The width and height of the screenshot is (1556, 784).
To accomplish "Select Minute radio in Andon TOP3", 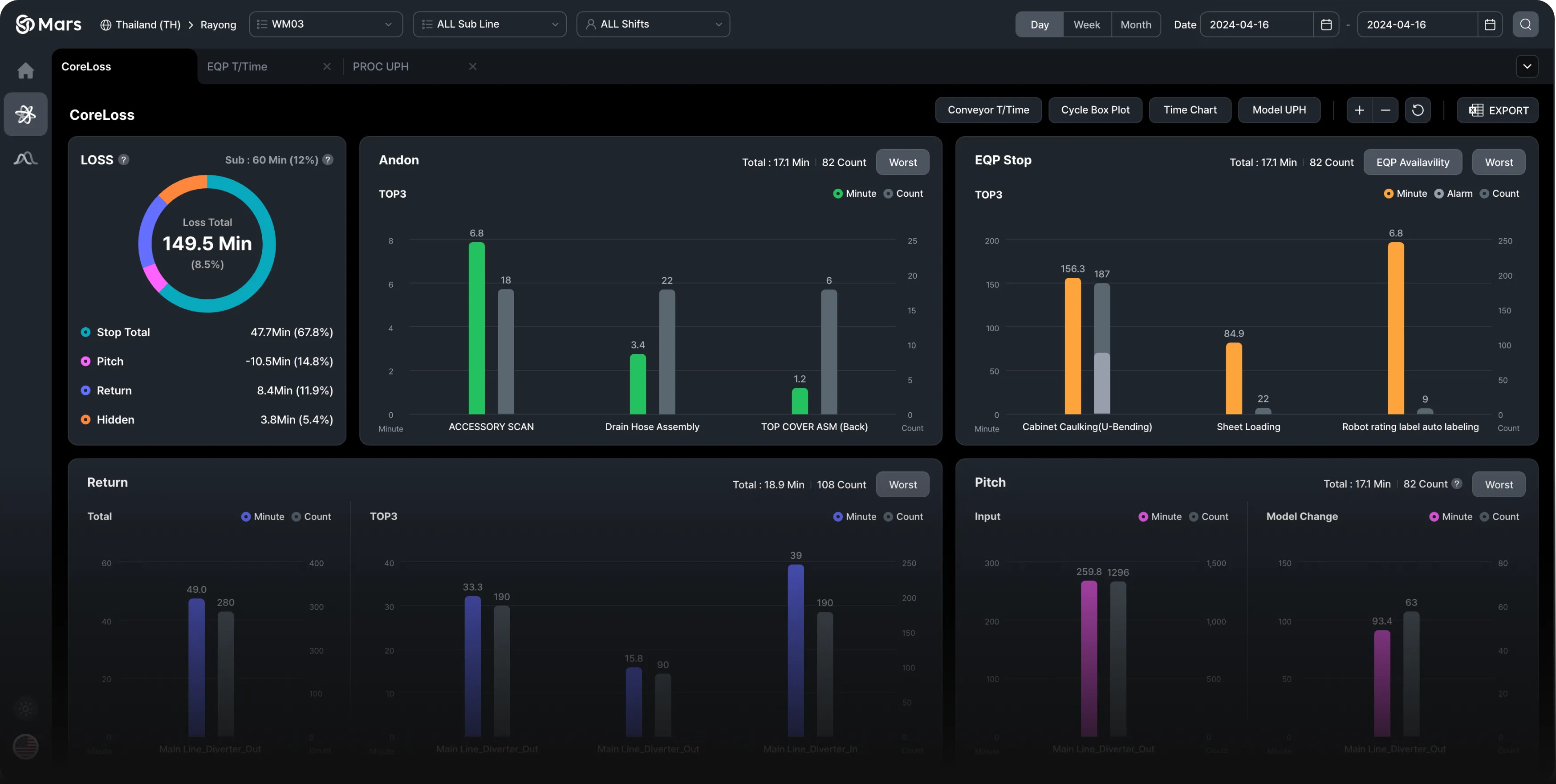I will pyautogui.click(x=837, y=193).
